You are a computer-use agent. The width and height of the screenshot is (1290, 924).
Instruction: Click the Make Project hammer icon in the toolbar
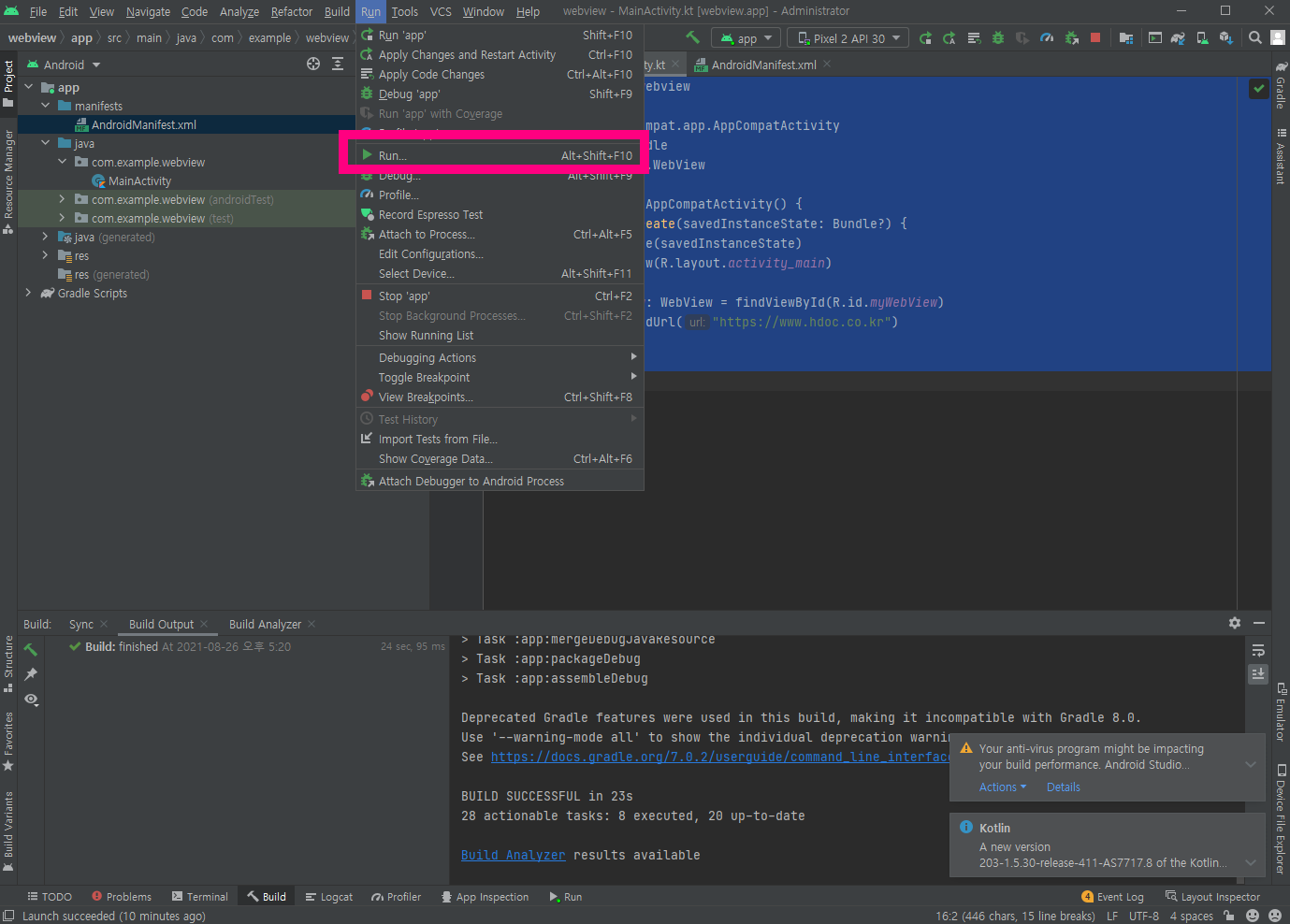pos(692,38)
